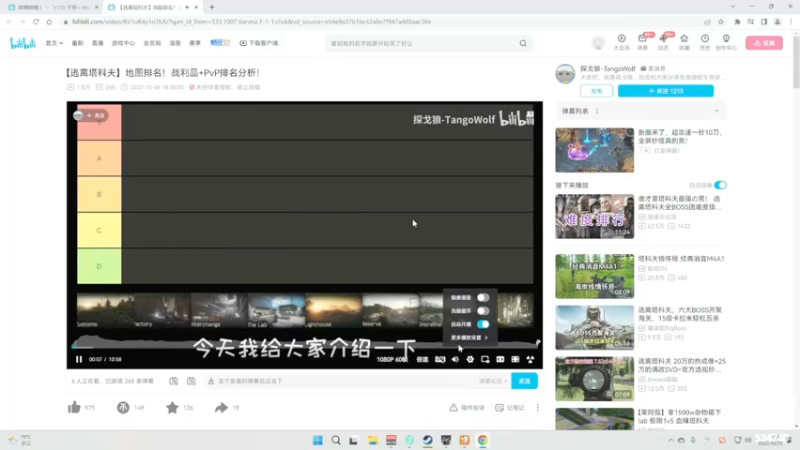Open the 历史 history icon

(x=705, y=42)
